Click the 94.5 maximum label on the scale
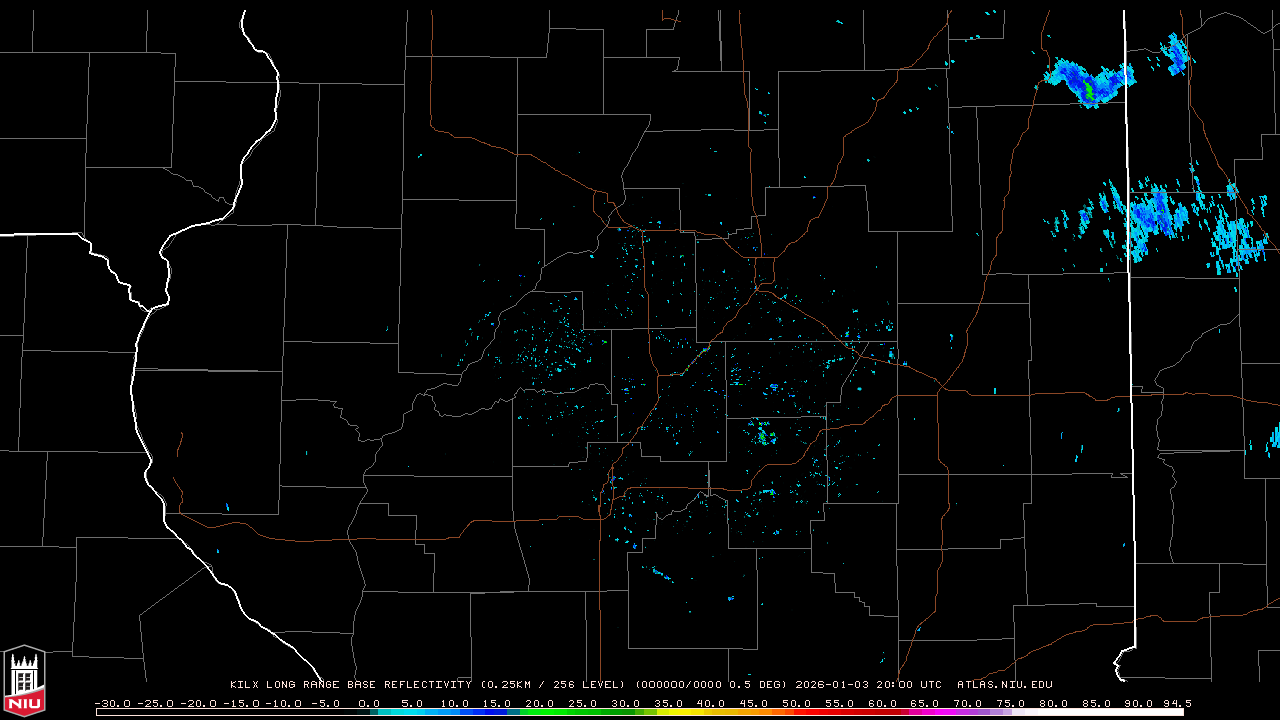Screen dimensions: 1280x720 1175,703
